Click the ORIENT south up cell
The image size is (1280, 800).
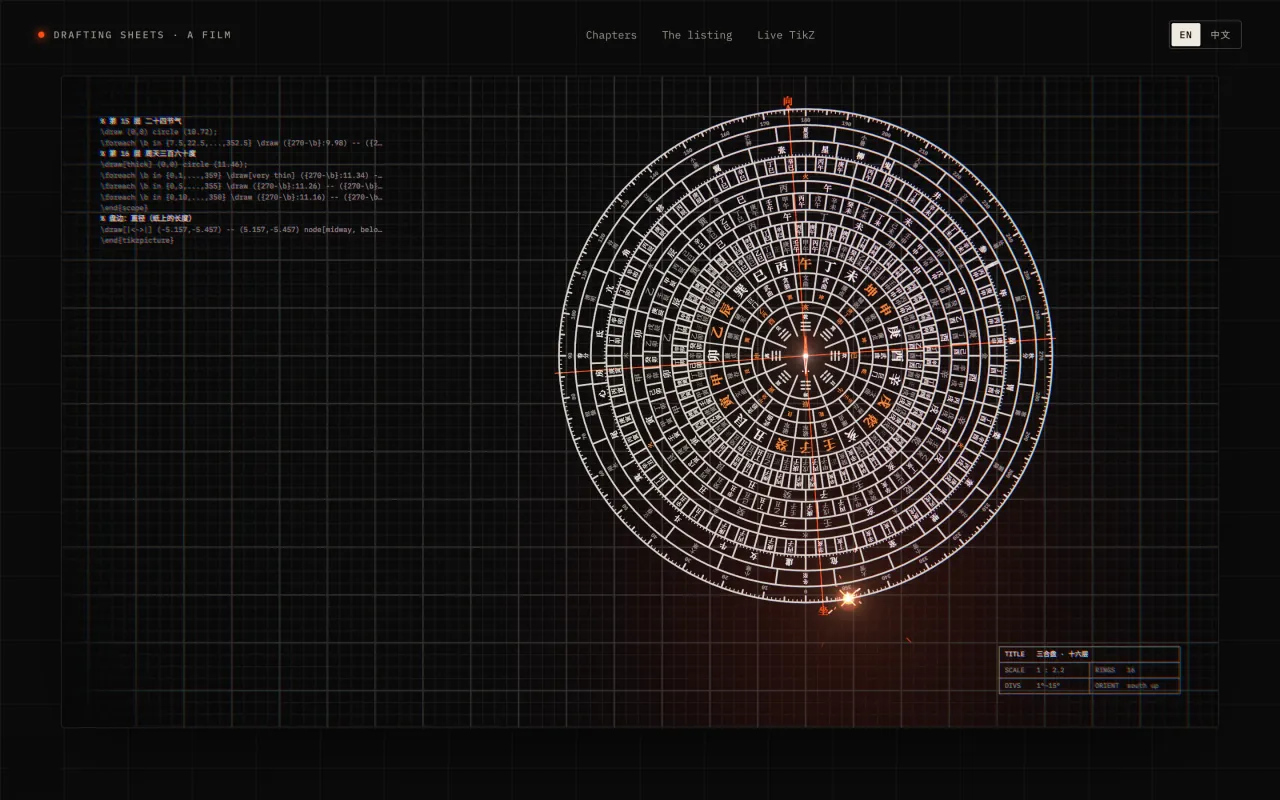tap(1135, 686)
